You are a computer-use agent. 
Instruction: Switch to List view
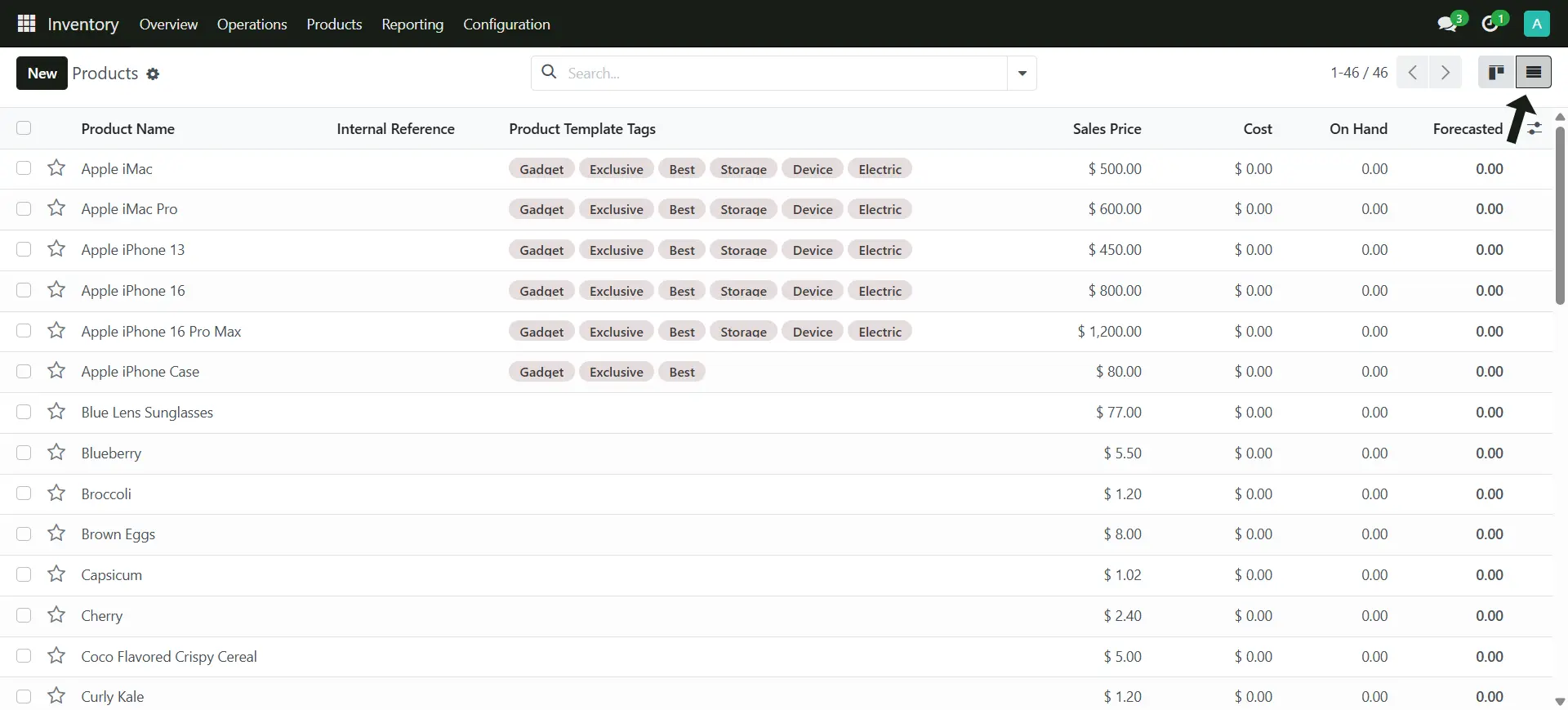[x=1533, y=73]
